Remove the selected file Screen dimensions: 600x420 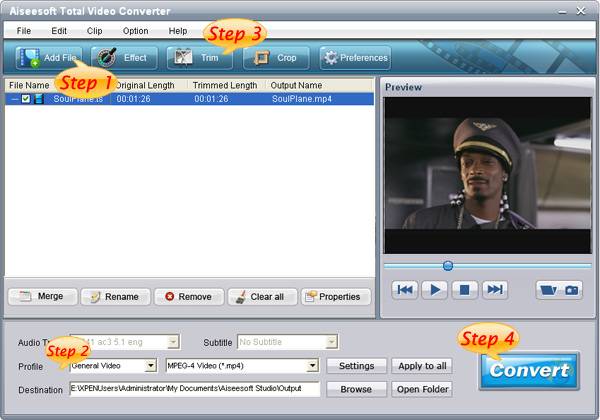point(189,296)
